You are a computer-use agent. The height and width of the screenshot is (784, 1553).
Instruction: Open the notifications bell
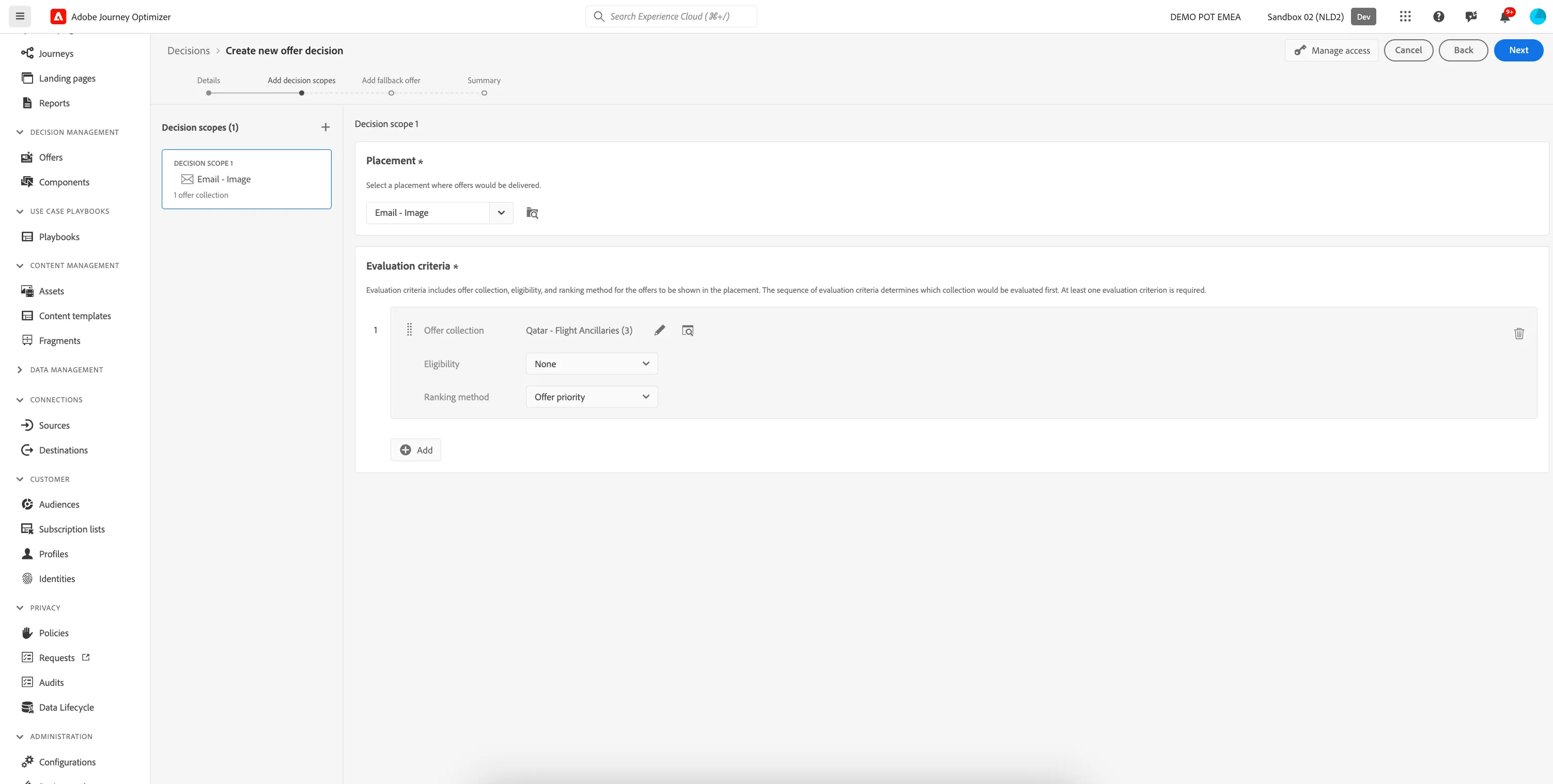coord(1505,17)
